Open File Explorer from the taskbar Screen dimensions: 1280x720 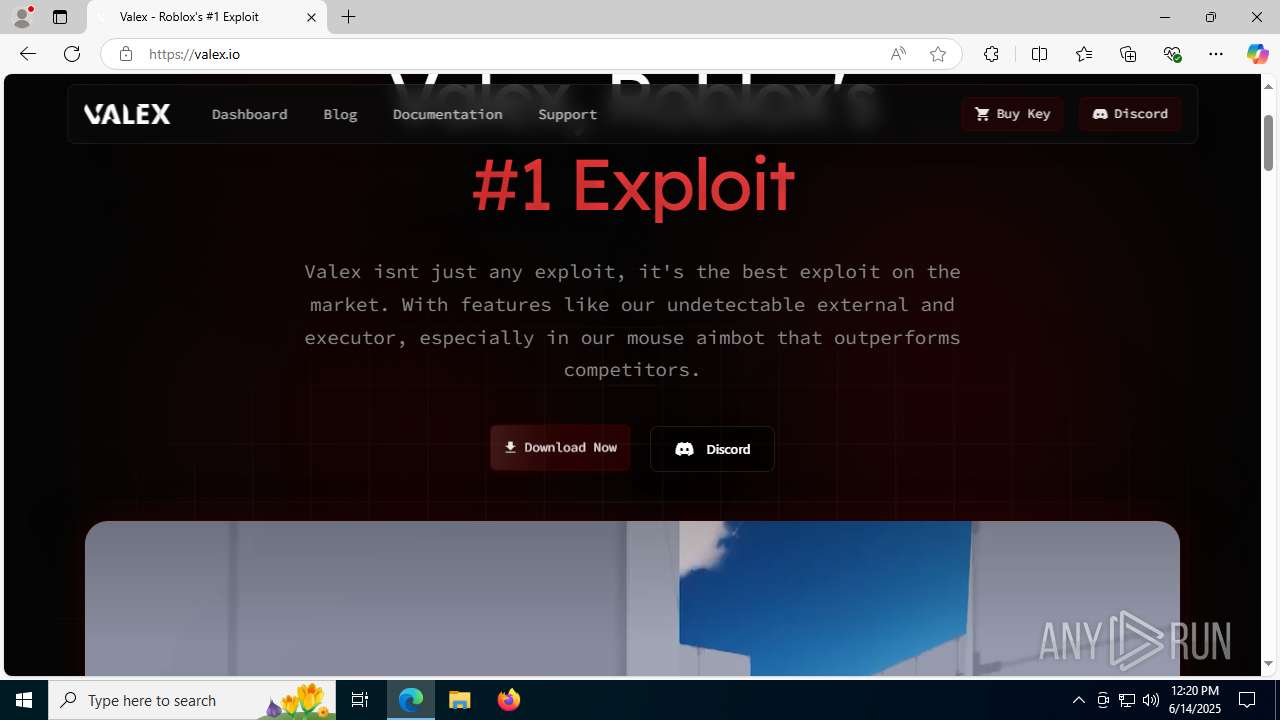tap(460, 700)
